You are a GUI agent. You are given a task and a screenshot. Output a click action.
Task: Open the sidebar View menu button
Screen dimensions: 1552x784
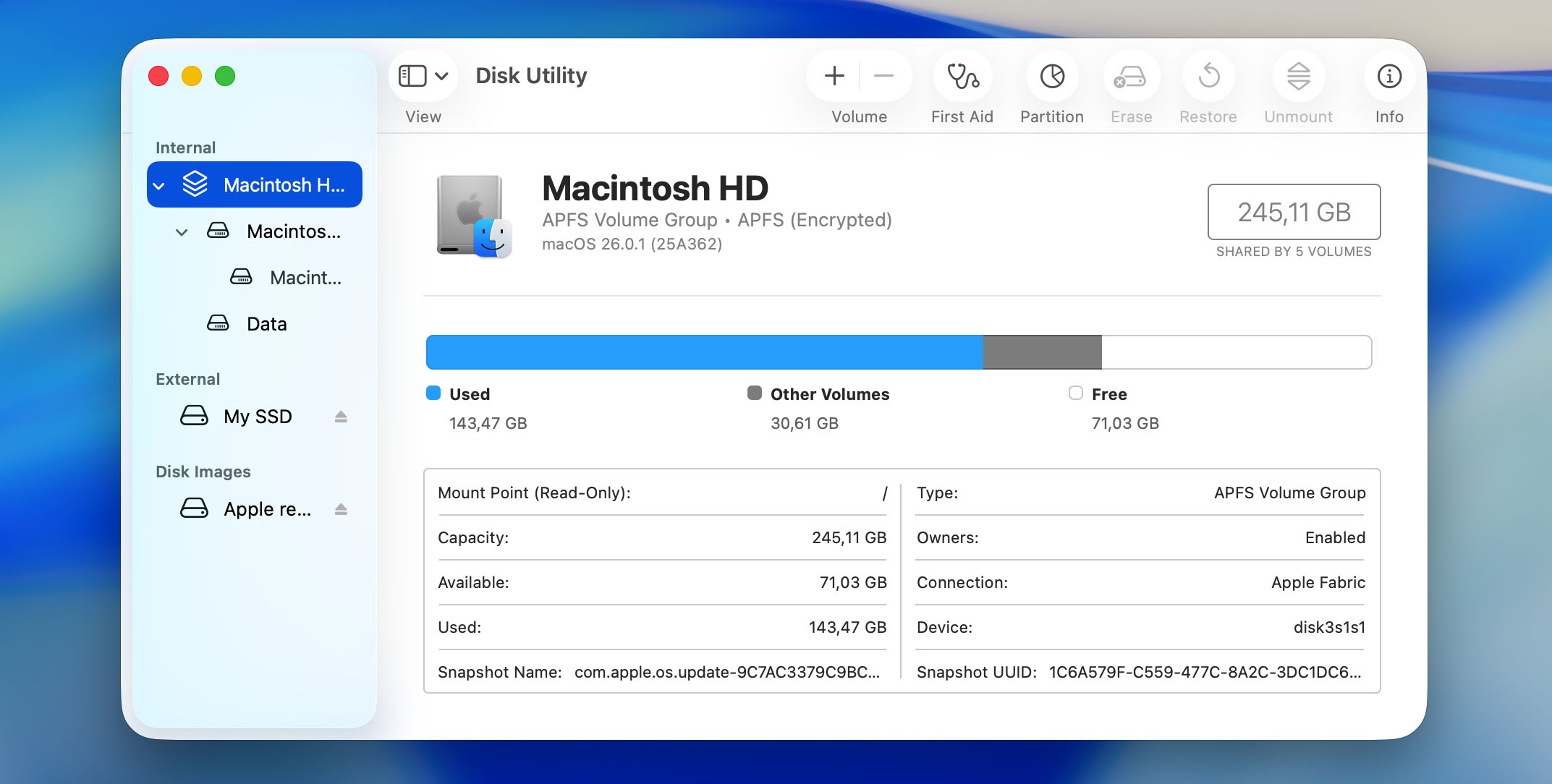[423, 76]
